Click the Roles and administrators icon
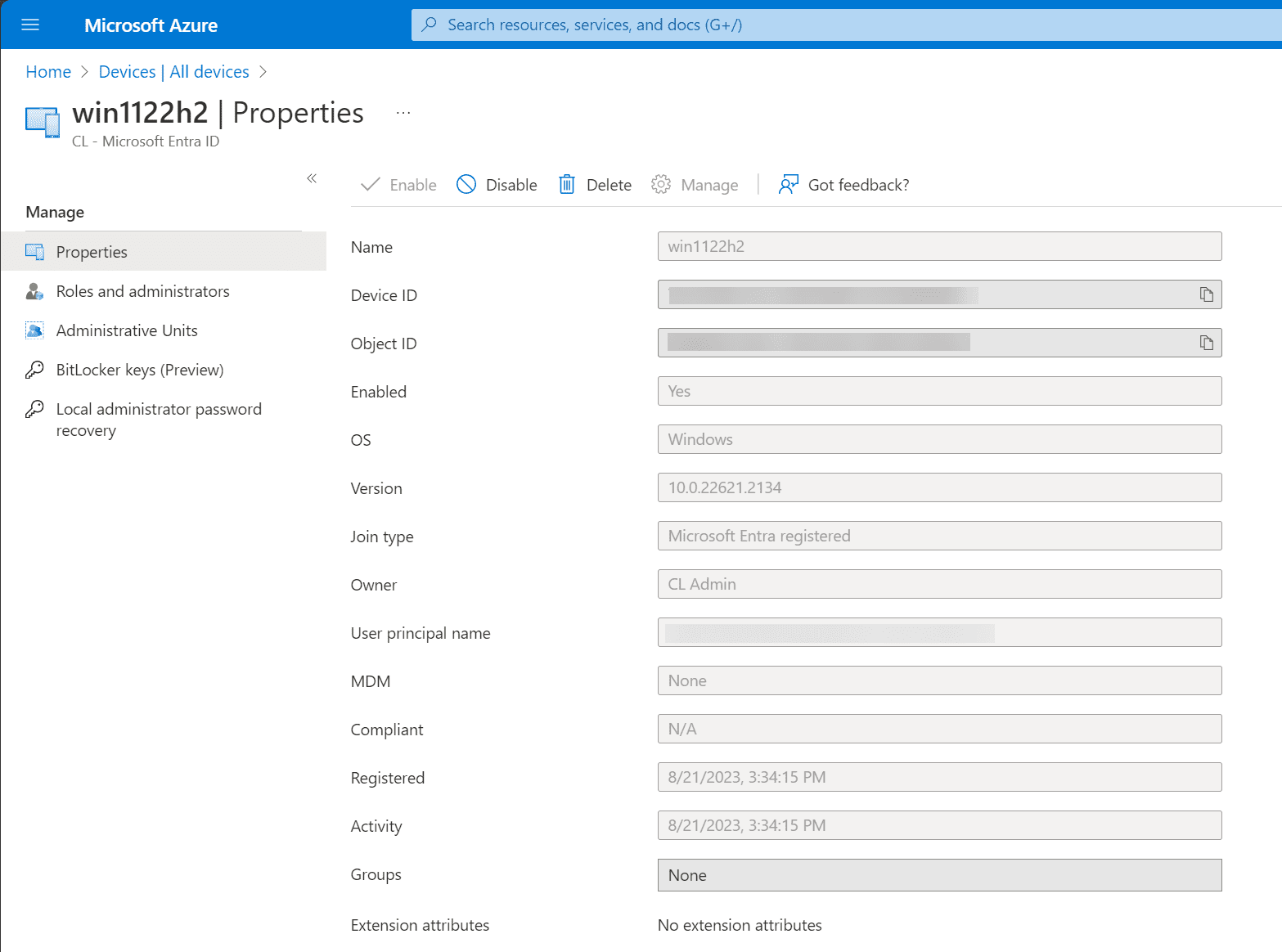 point(34,291)
